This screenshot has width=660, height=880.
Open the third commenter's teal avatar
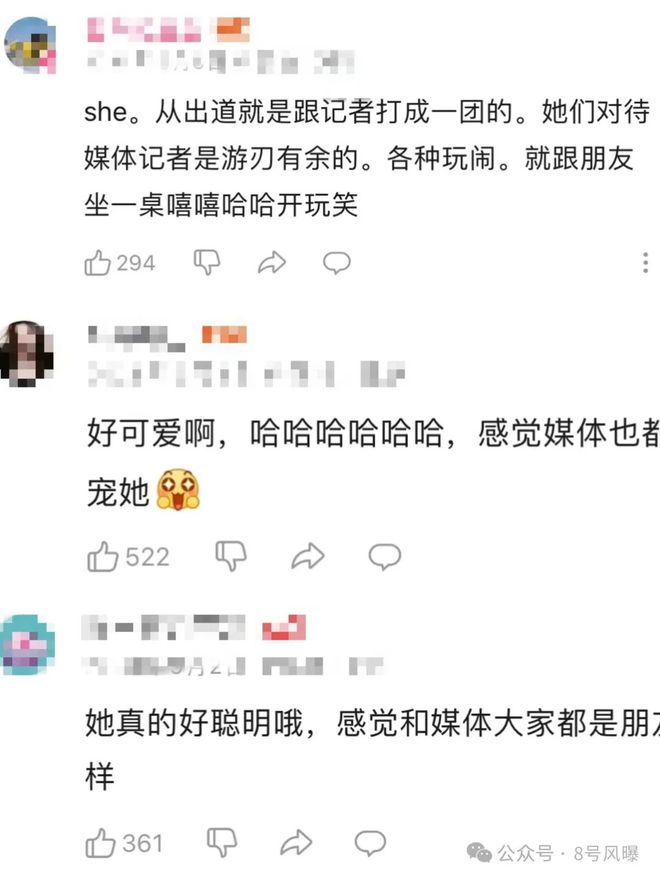coord(28,644)
